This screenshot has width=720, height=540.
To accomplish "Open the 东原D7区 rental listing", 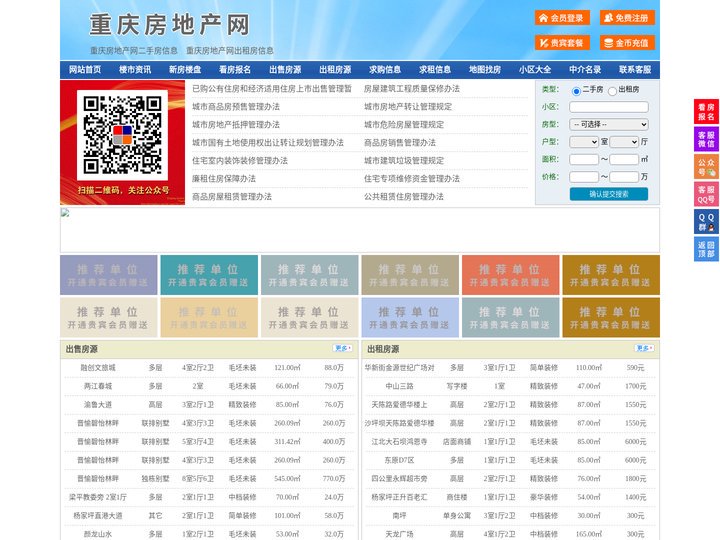I will 399,460.
